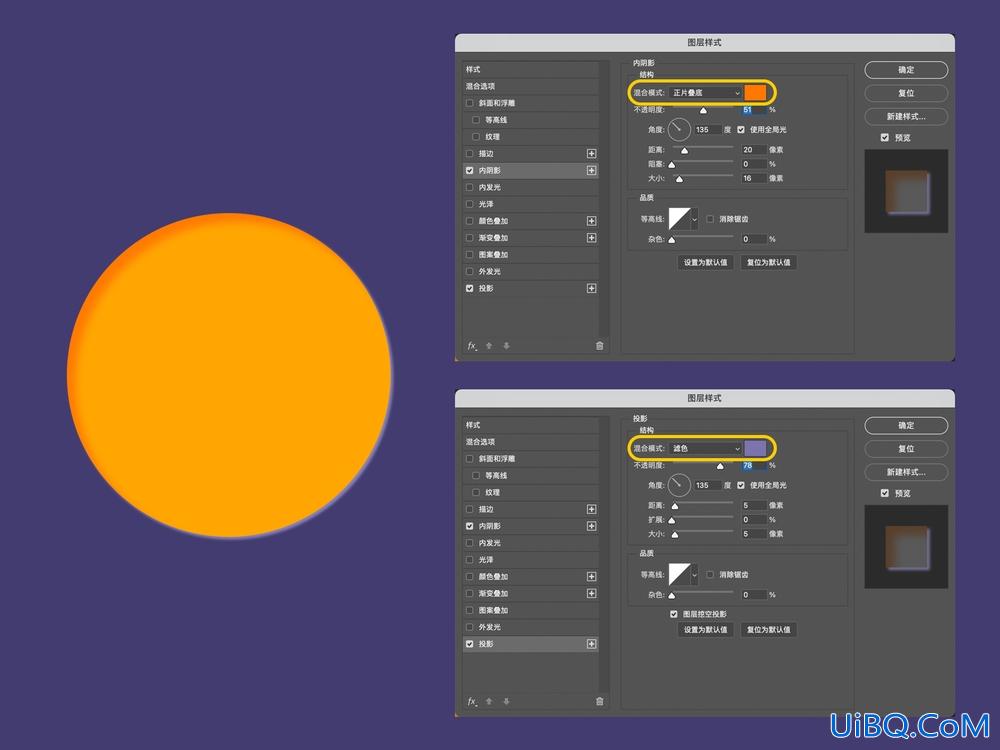Screen dimensions: 1000x750
Task: Click 距离 slider handle in Inner Shadow dialog
Action: (684, 151)
